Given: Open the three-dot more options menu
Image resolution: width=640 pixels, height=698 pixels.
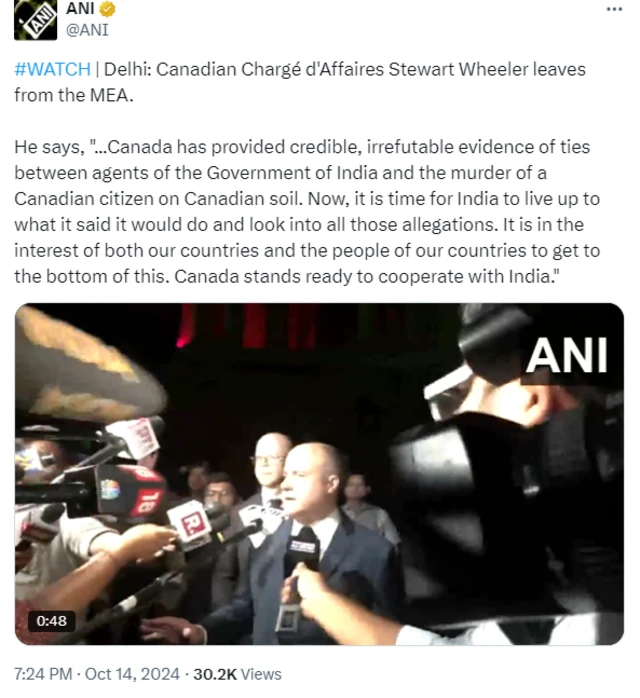Looking at the screenshot, I should coord(614,9).
